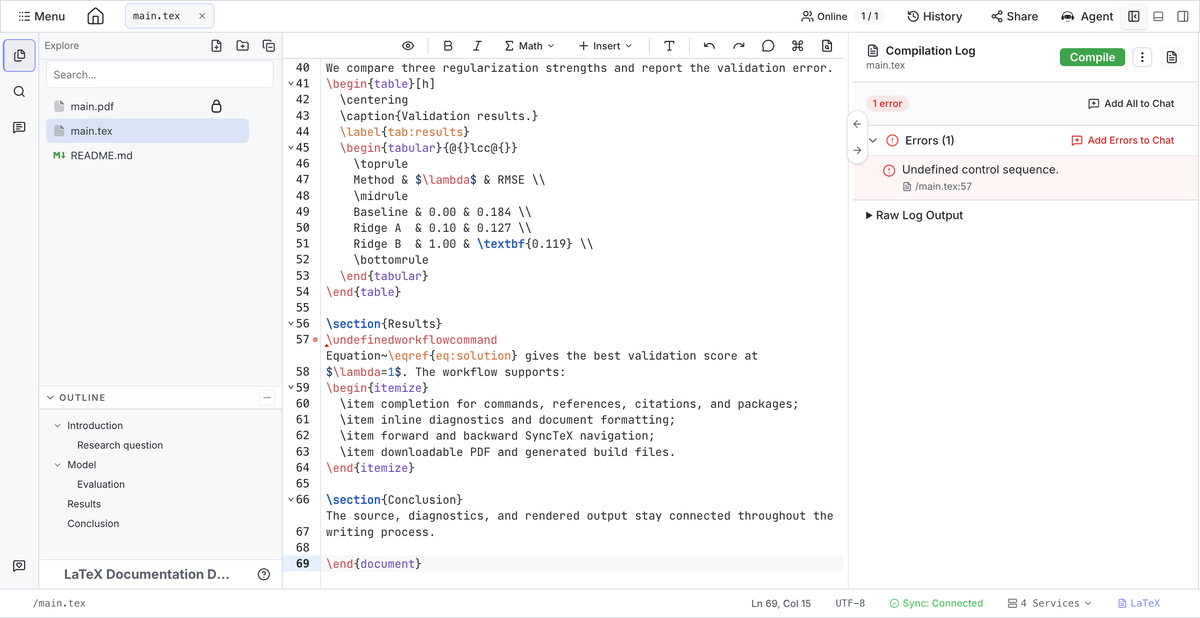The image size is (1200, 618).
Task: Select main.tex in the file list
Action: tap(148, 131)
